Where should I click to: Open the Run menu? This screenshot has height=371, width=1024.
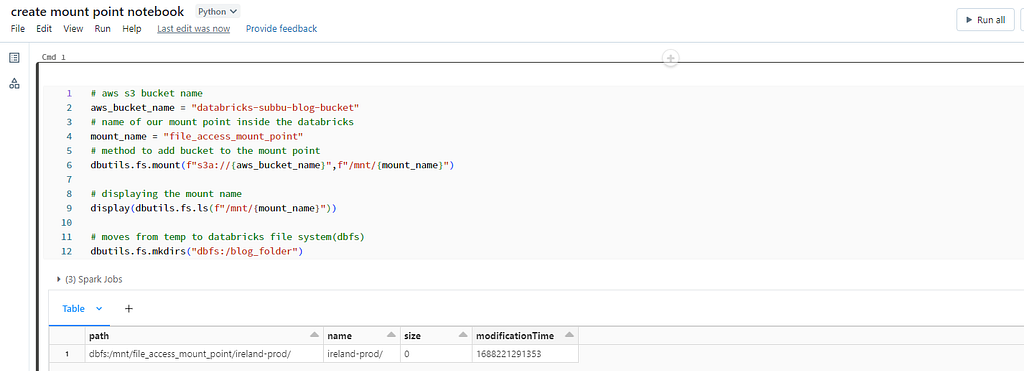pos(103,29)
